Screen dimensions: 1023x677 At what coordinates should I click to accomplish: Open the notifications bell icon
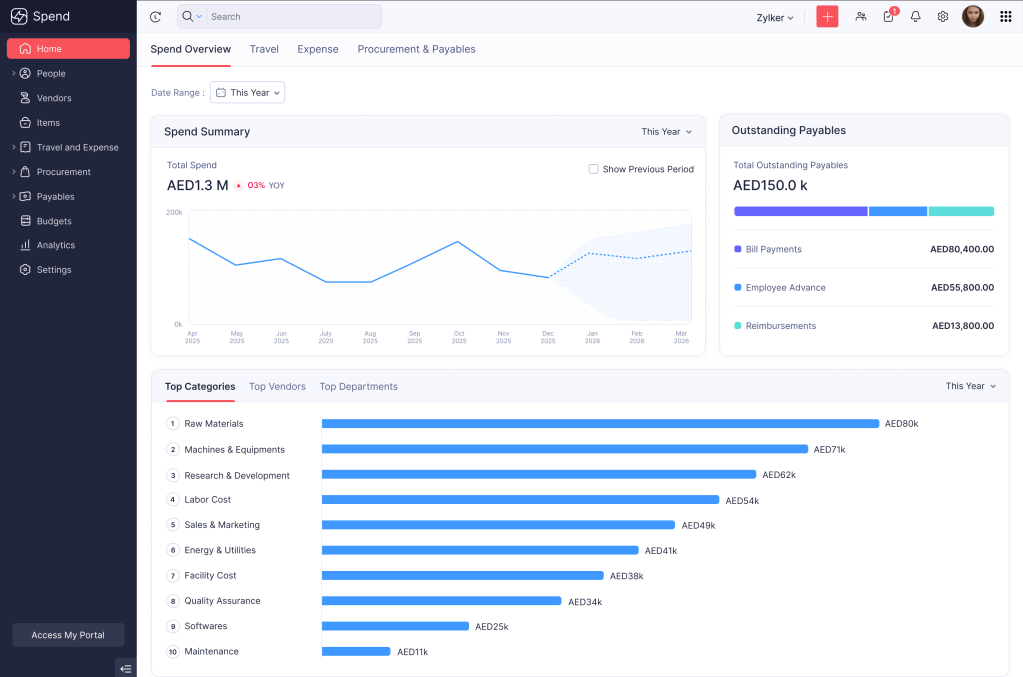tap(915, 17)
